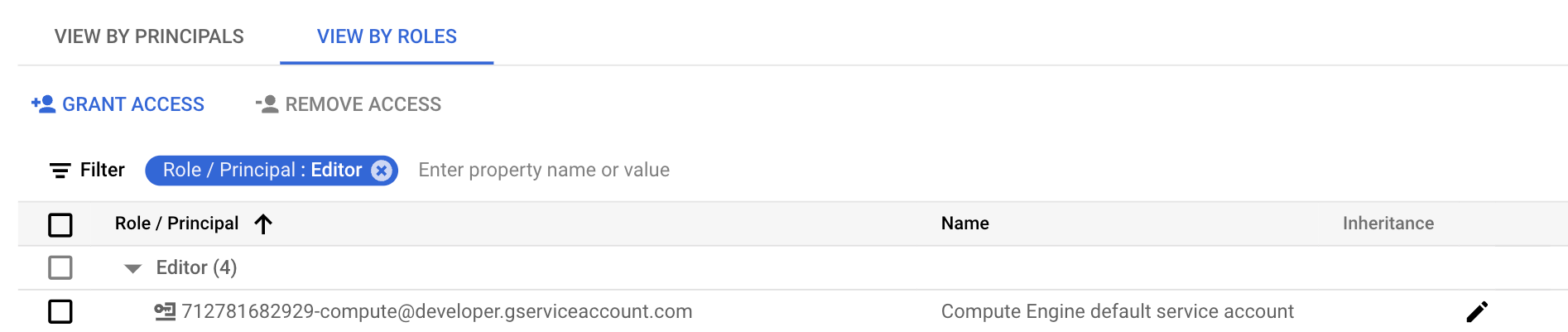
Task: Click the Inheritance column header
Action: tap(1388, 224)
